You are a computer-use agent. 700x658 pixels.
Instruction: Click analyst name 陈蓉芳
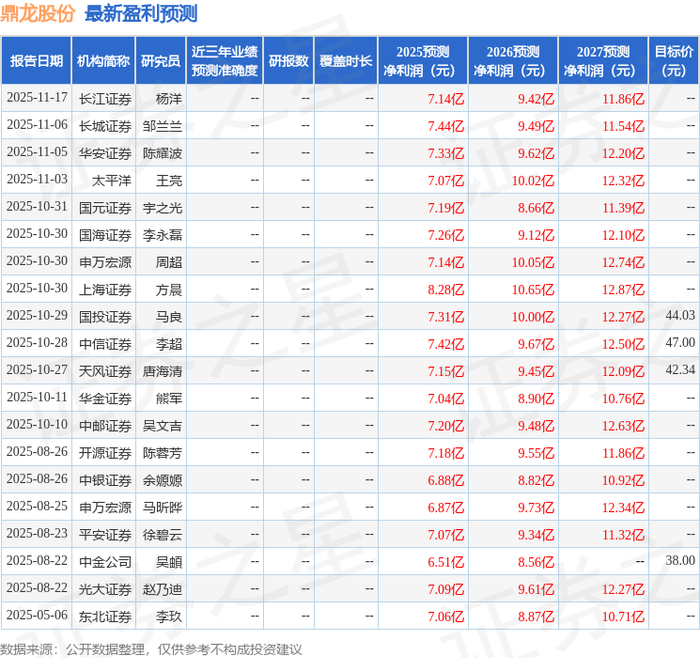[162, 453]
